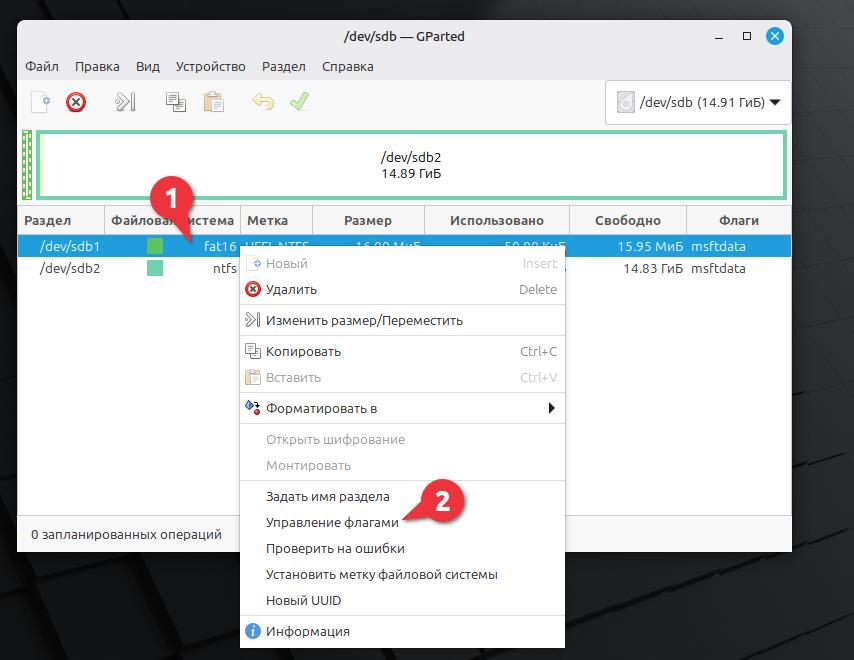Choose Установить метку файловой системы
Image resolution: width=854 pixels, height=660 pixels.
pyautogui.click(x=402, y=575)
